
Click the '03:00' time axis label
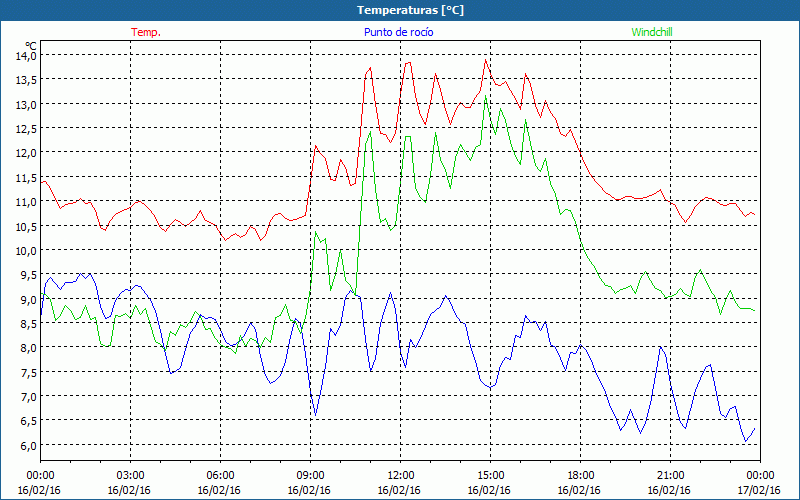click(130, 476)
